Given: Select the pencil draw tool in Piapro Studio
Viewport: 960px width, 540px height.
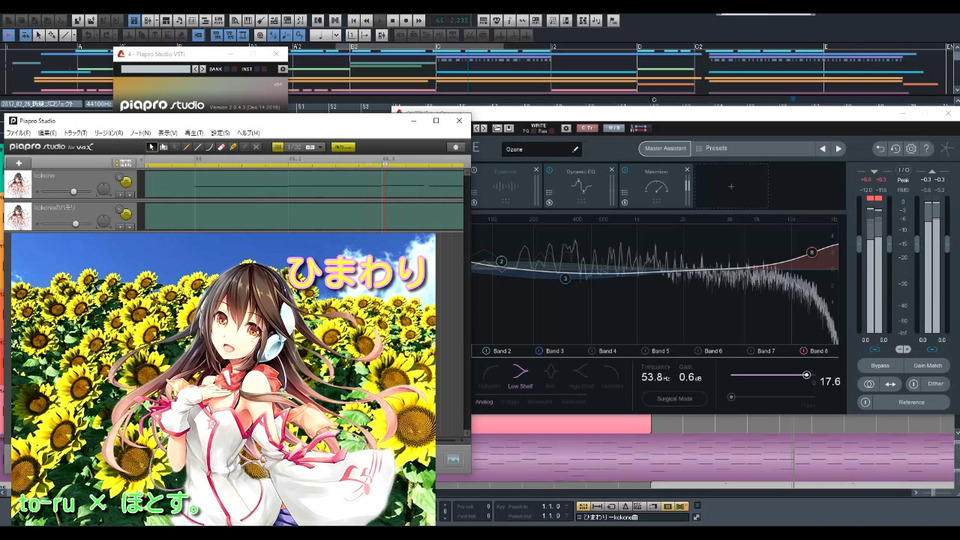Looking at the screenshot, I should (186, 147).
